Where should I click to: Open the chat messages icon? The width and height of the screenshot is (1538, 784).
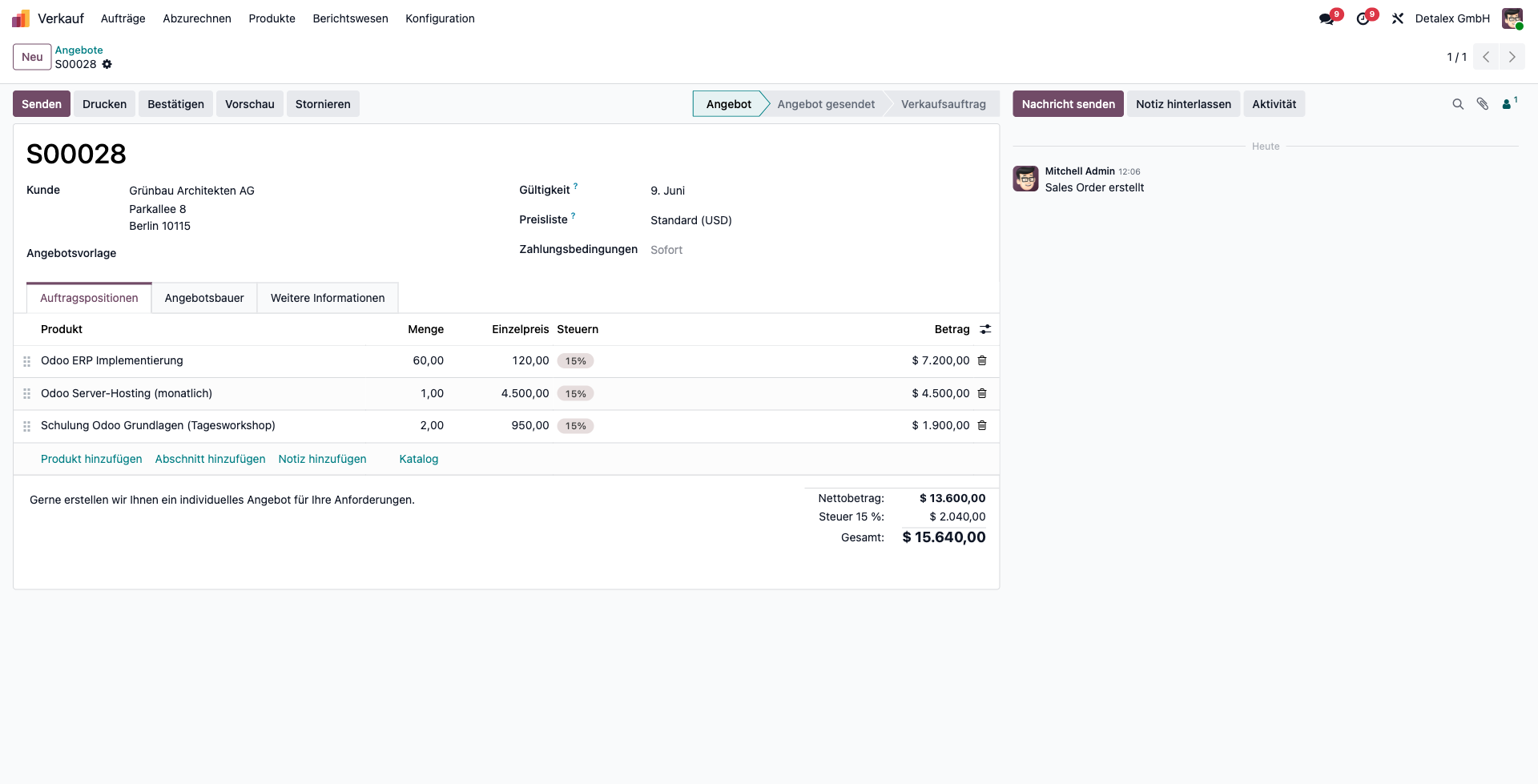click(x=1327, y=18)
